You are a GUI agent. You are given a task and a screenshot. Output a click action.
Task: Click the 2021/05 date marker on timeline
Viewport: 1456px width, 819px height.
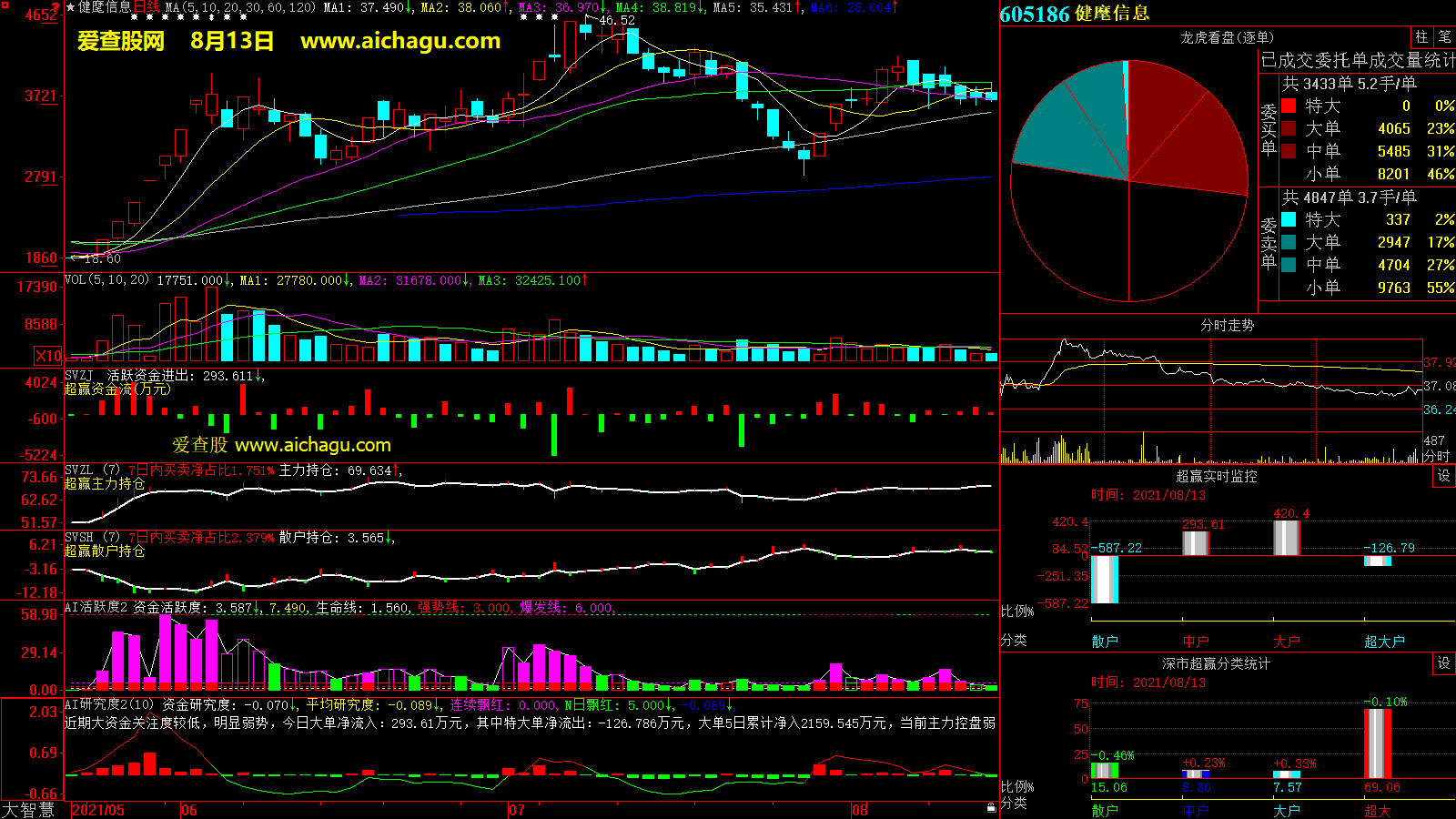tap(98, 810)
